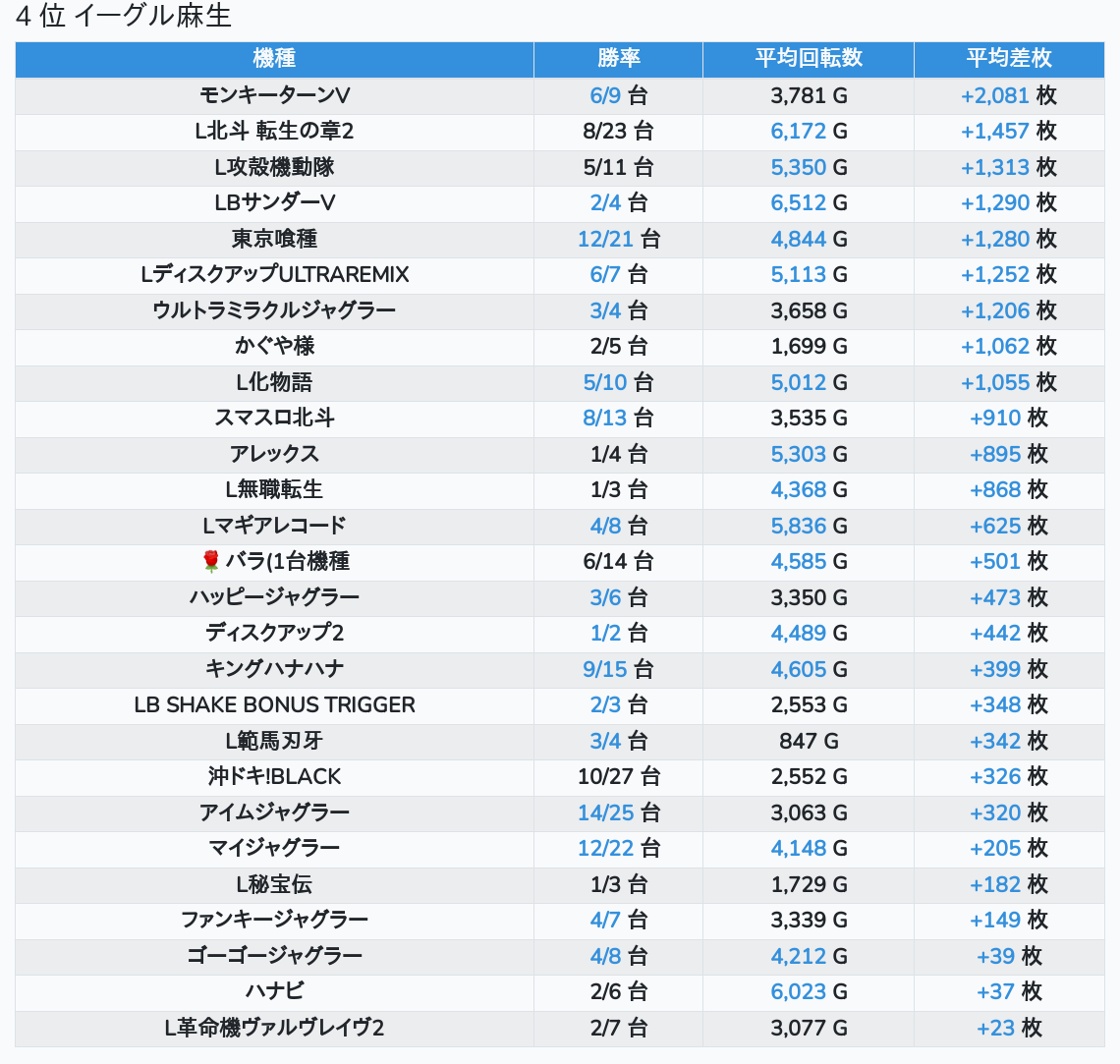1120x1064 pixels.
Task: Click the 平均回転数 column header
Action: coord(808,59)
